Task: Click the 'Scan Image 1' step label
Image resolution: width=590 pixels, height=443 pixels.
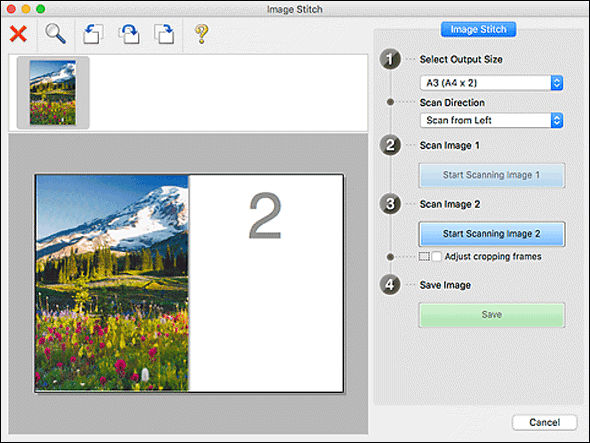Action: (449, 146)
